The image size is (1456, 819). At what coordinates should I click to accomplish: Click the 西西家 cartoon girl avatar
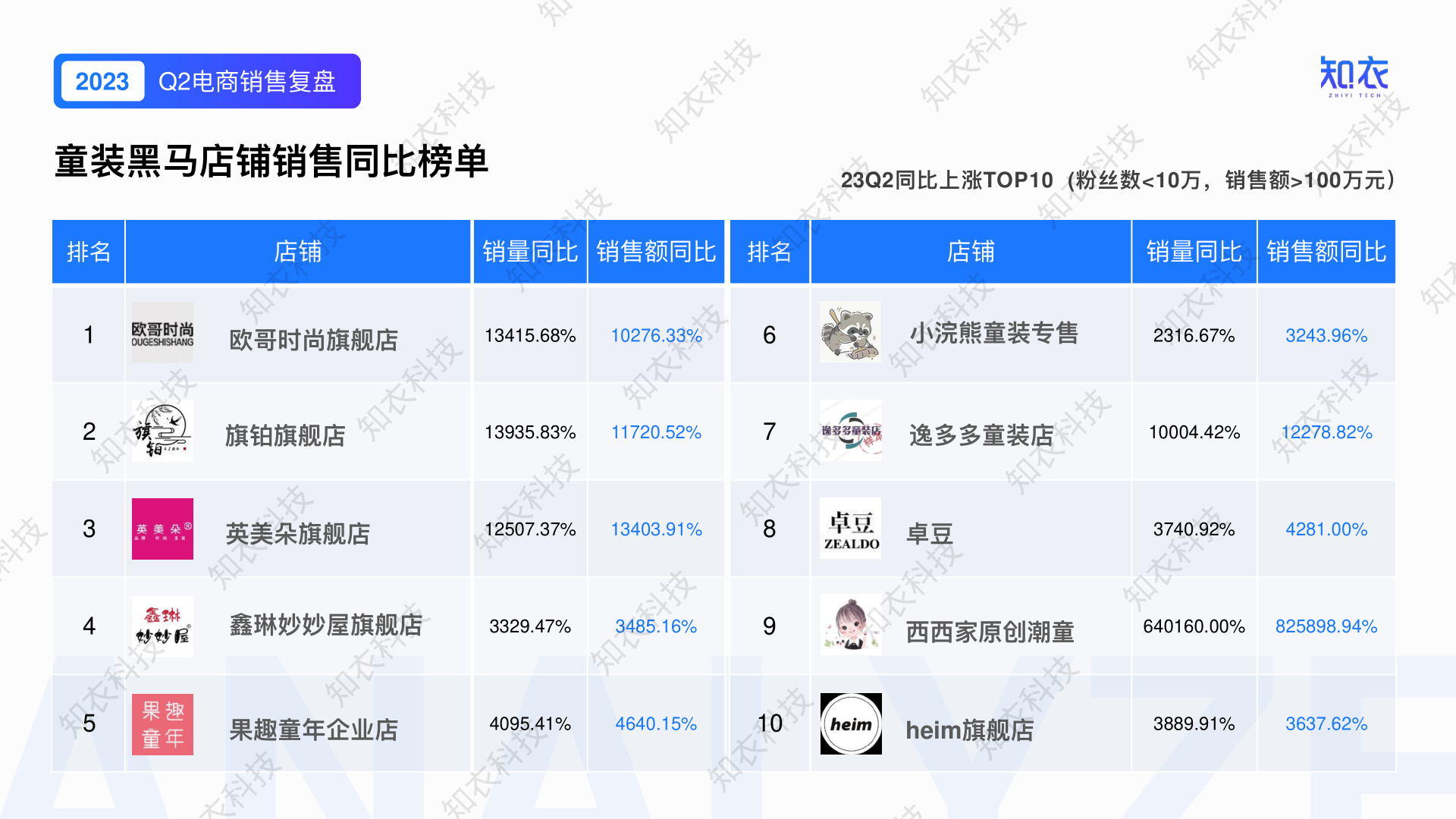[850, 625]
